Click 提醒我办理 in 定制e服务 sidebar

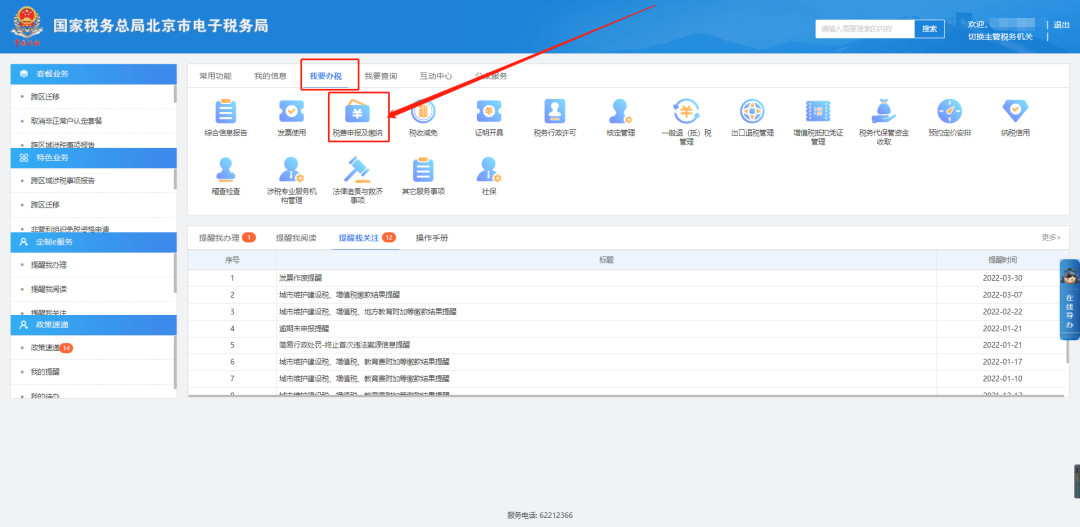(48, 265)
